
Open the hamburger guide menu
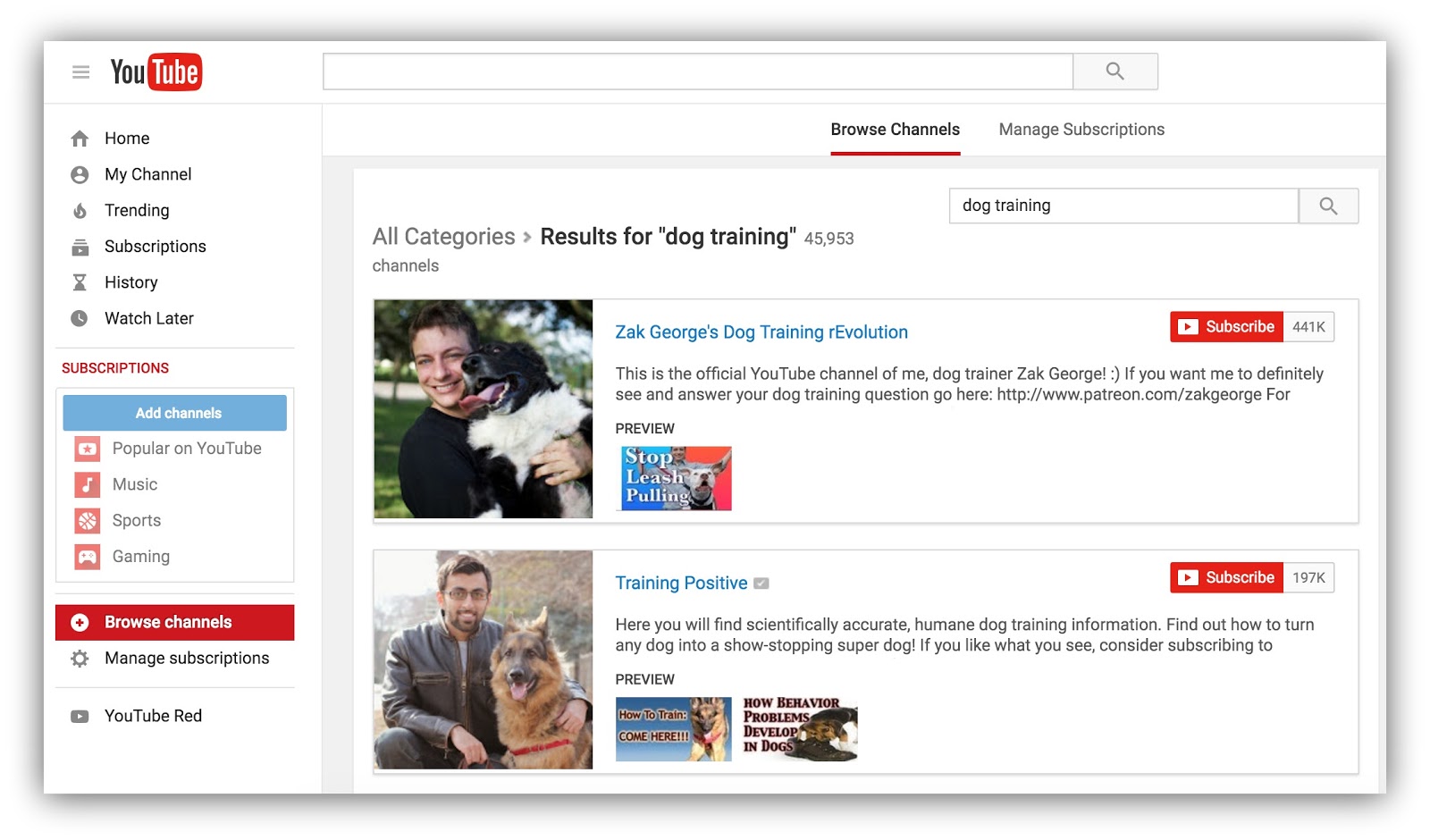tap(80, 72)
